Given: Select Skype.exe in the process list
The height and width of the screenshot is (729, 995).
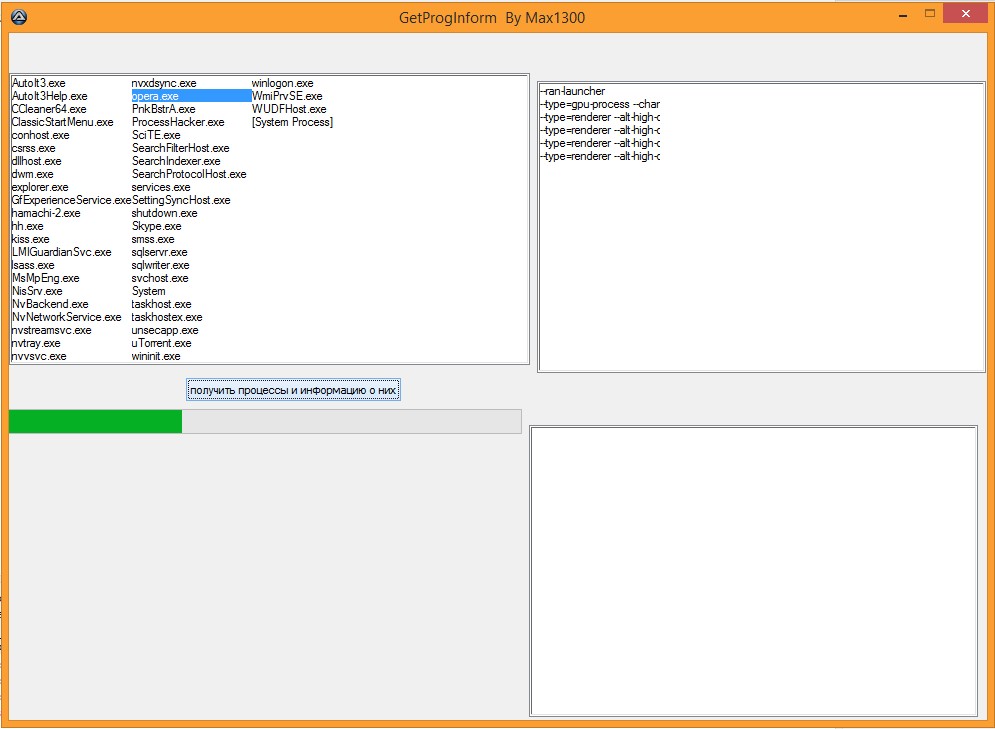Looking at the screenshot, I should tap(157, 226).
